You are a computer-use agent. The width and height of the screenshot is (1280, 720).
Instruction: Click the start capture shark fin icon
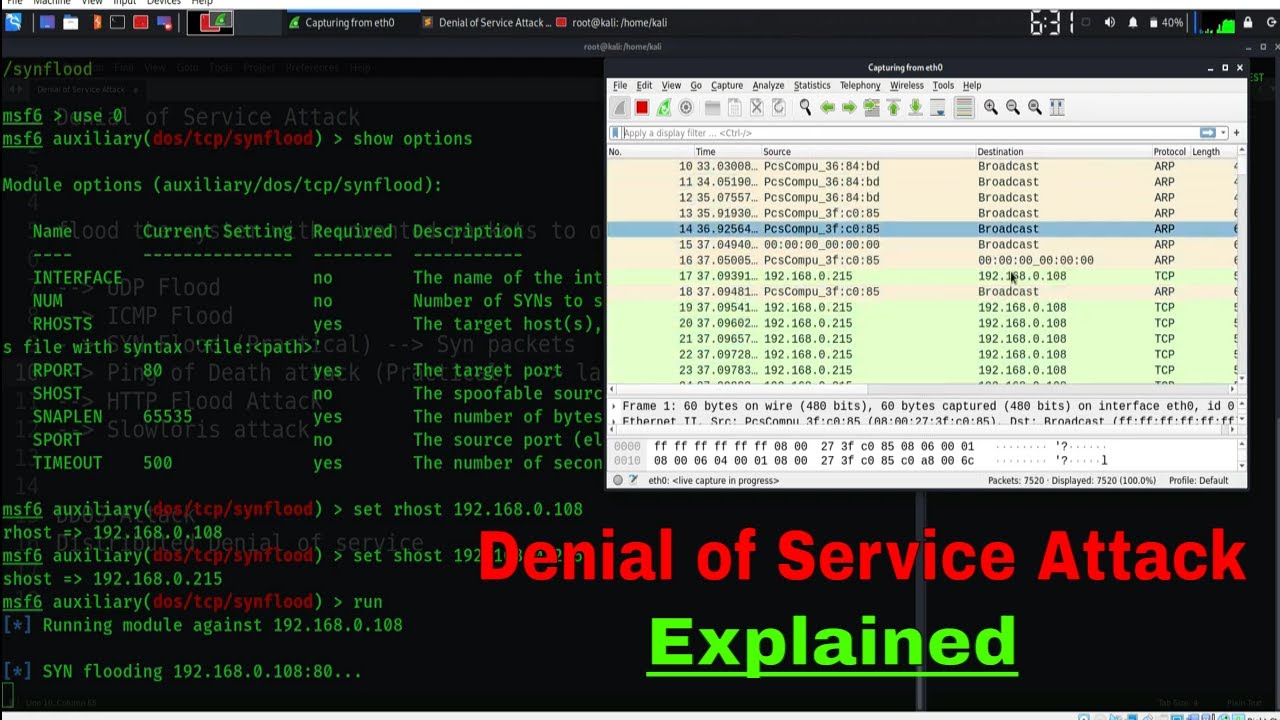click(620, 108)
